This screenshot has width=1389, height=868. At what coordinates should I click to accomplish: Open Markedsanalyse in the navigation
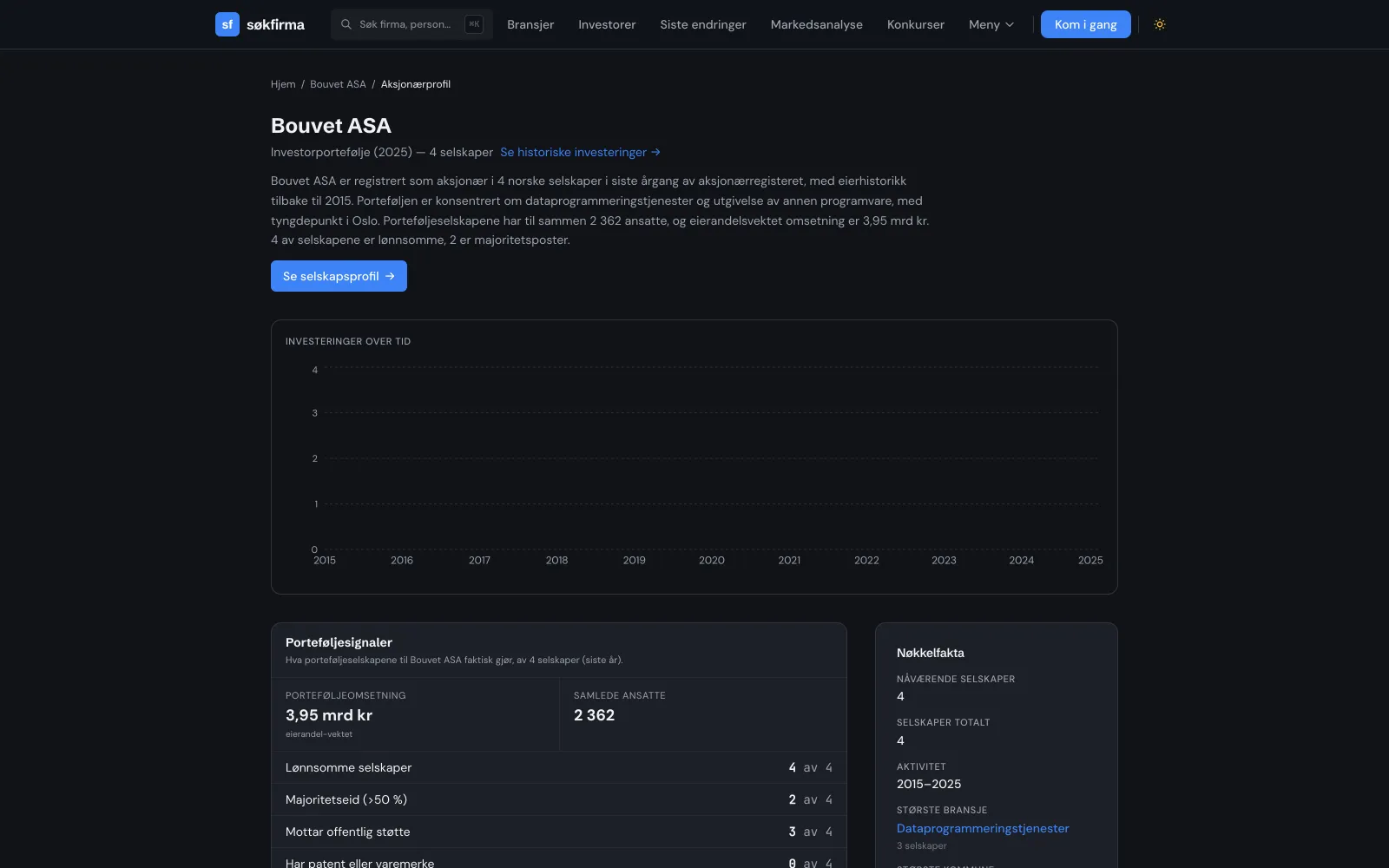coord(817,24)
